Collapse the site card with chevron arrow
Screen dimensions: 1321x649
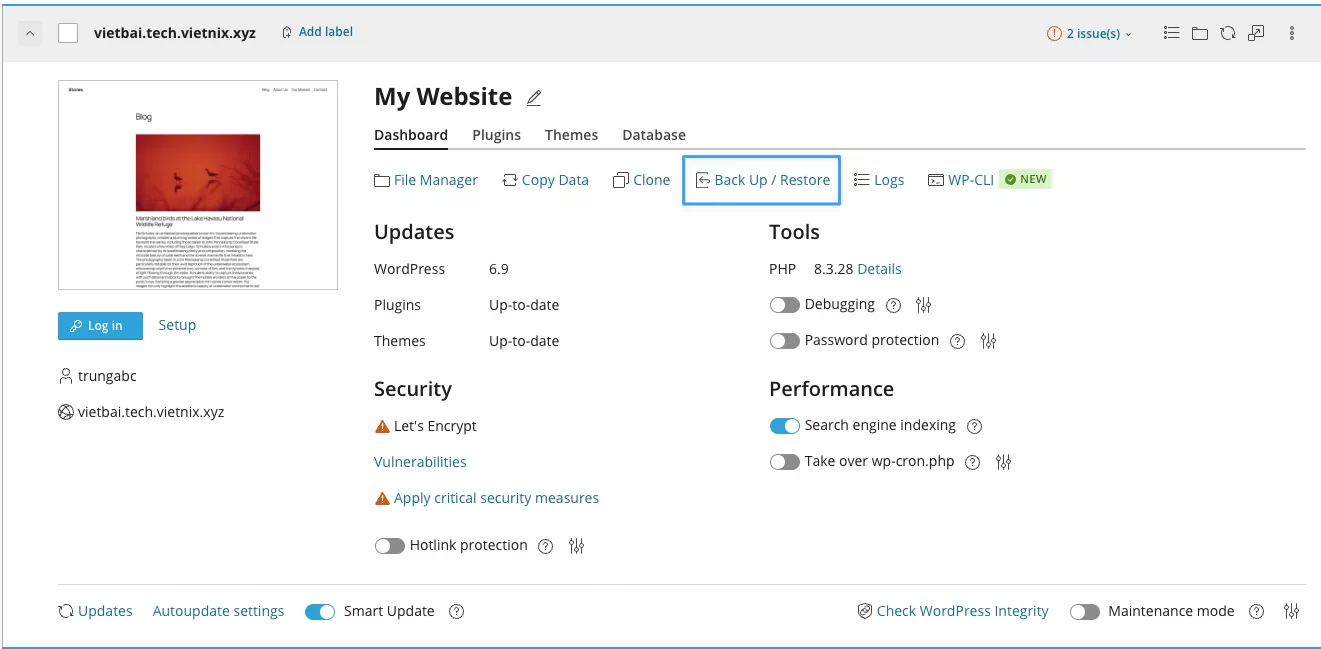pos(30,33)
